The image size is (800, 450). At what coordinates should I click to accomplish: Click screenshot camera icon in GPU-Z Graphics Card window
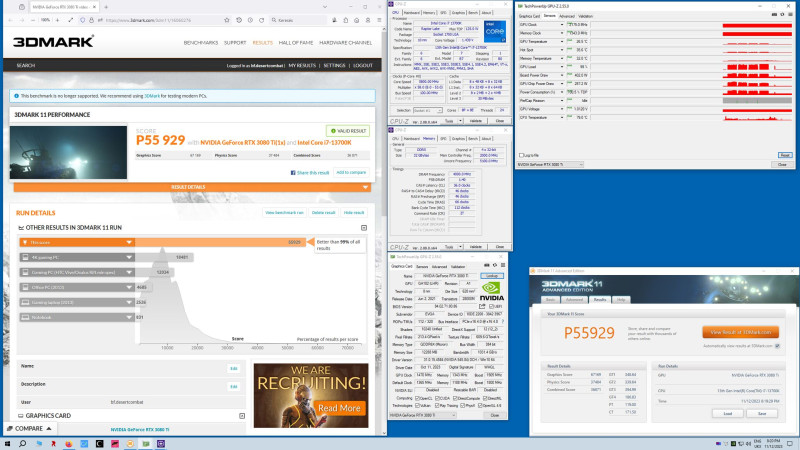486,265
